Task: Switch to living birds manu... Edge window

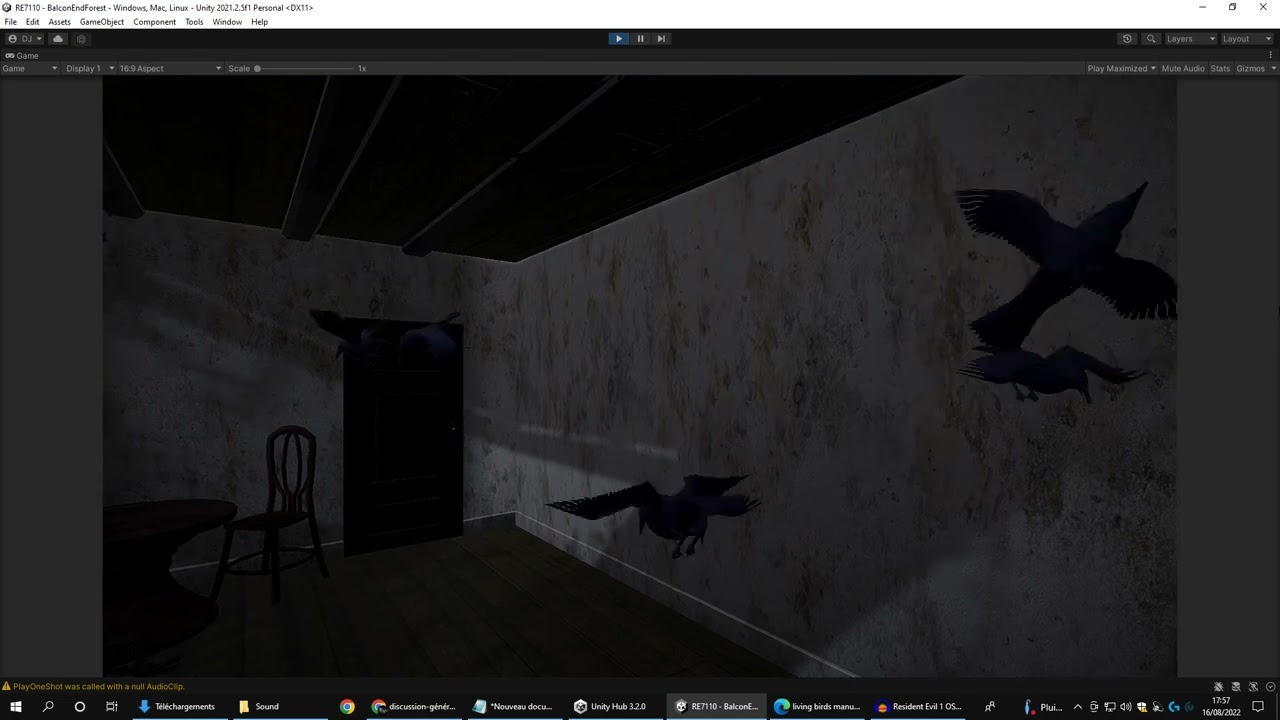Action: (x=817, y=706)
